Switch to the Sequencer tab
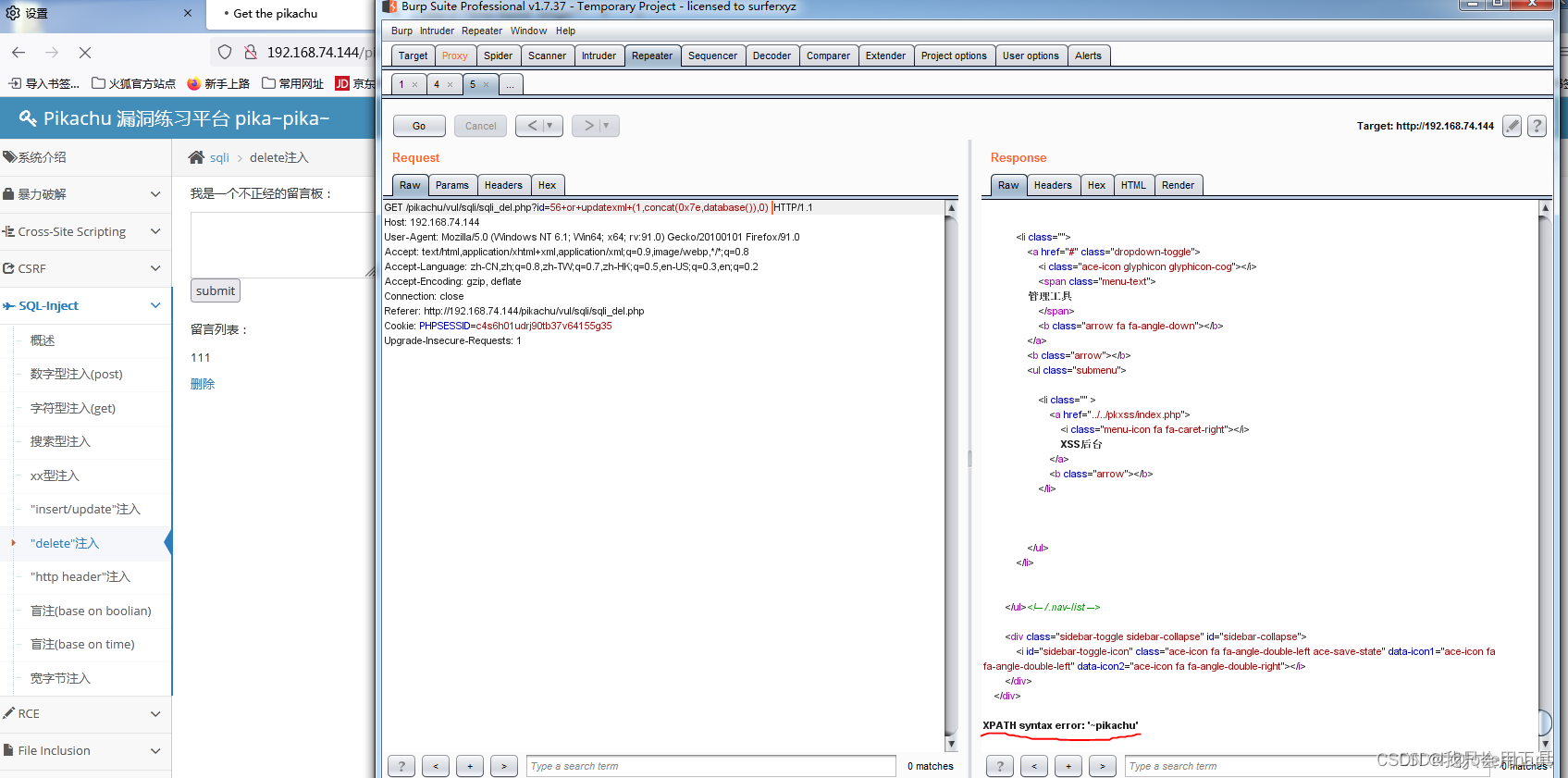This screenshot has height=778, width=1568. (712, 56)
